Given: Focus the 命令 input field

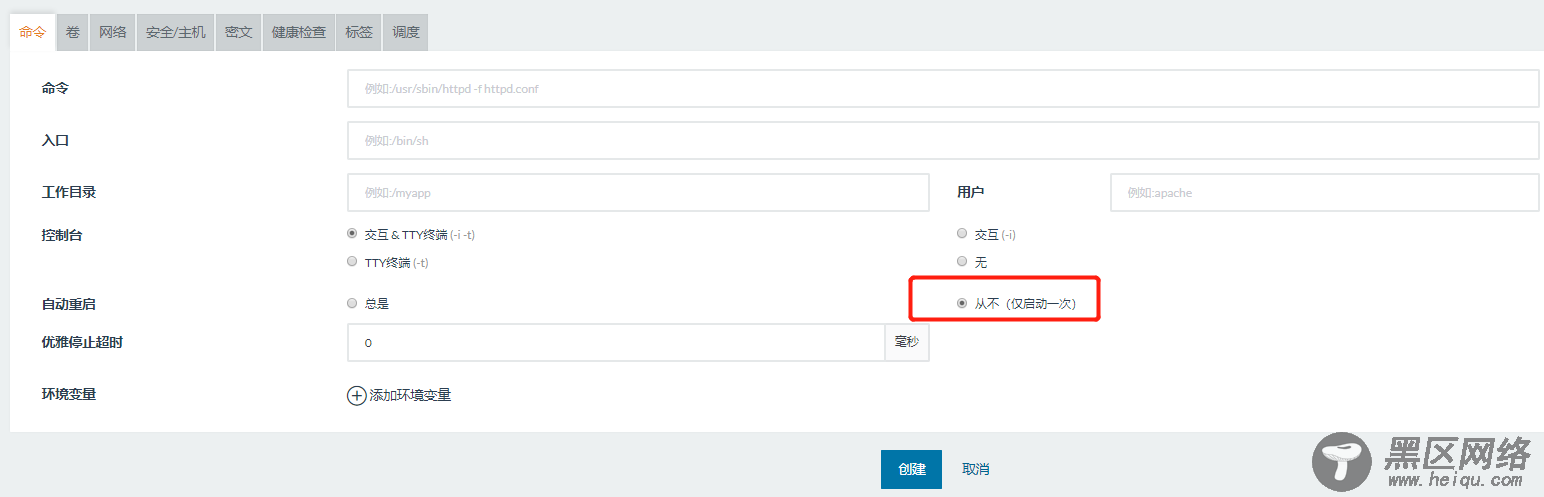Looking at the screenshot, I should pos(943,88).
